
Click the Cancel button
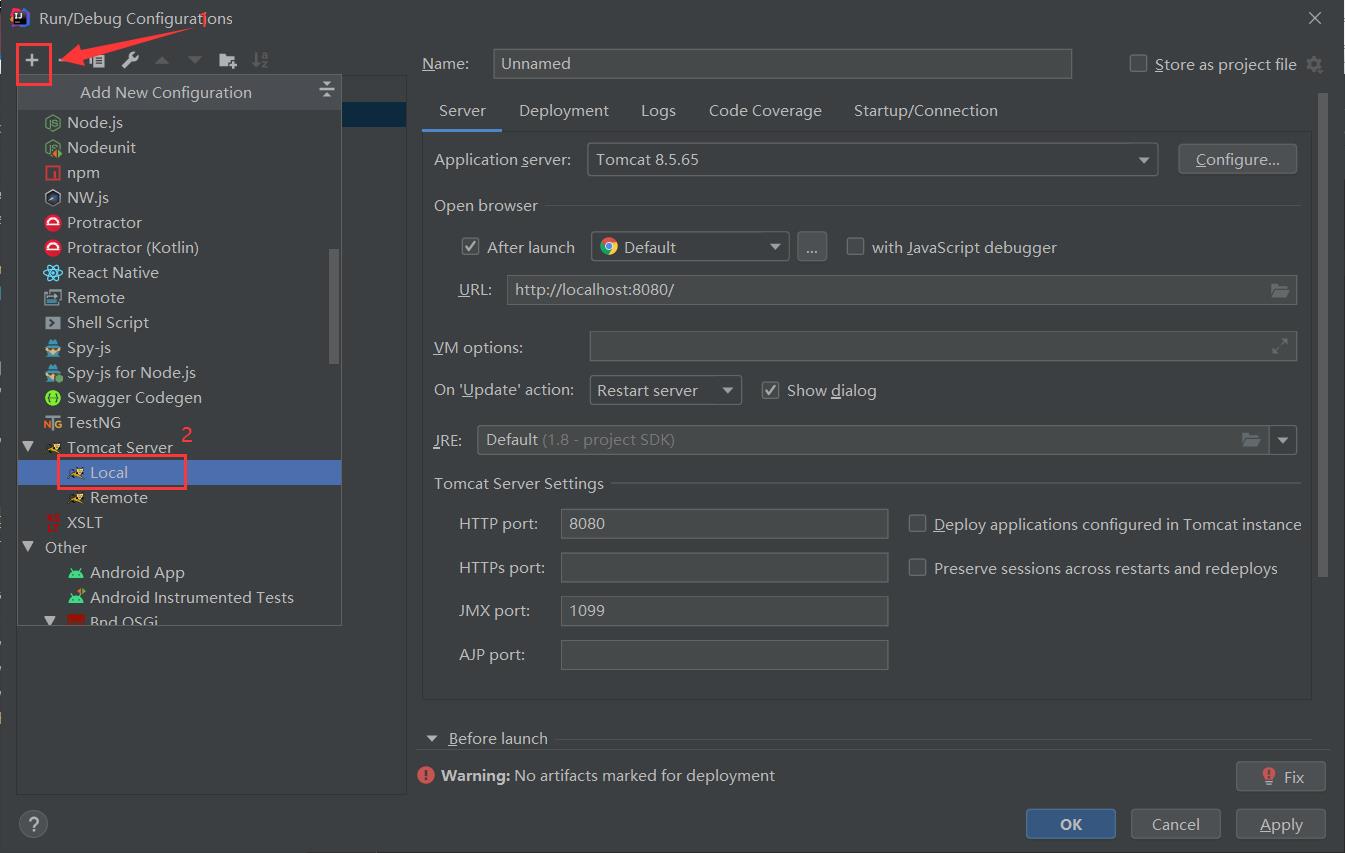[x=1176, y=824]
